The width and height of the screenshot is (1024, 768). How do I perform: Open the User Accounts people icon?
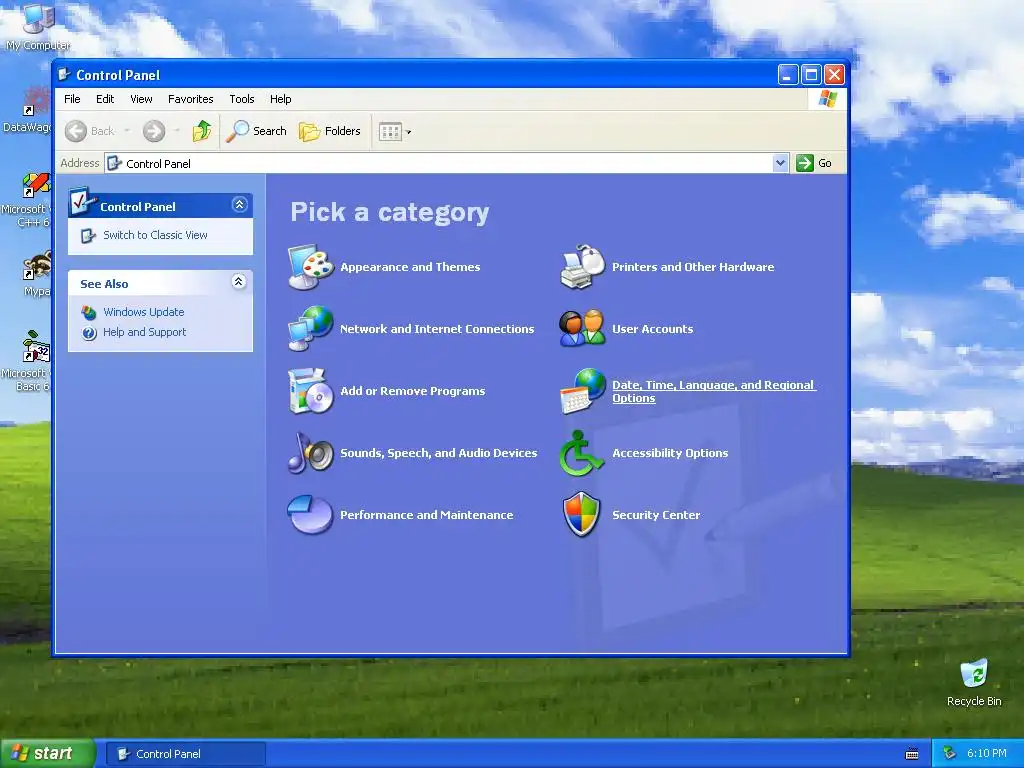coord(583,328)
